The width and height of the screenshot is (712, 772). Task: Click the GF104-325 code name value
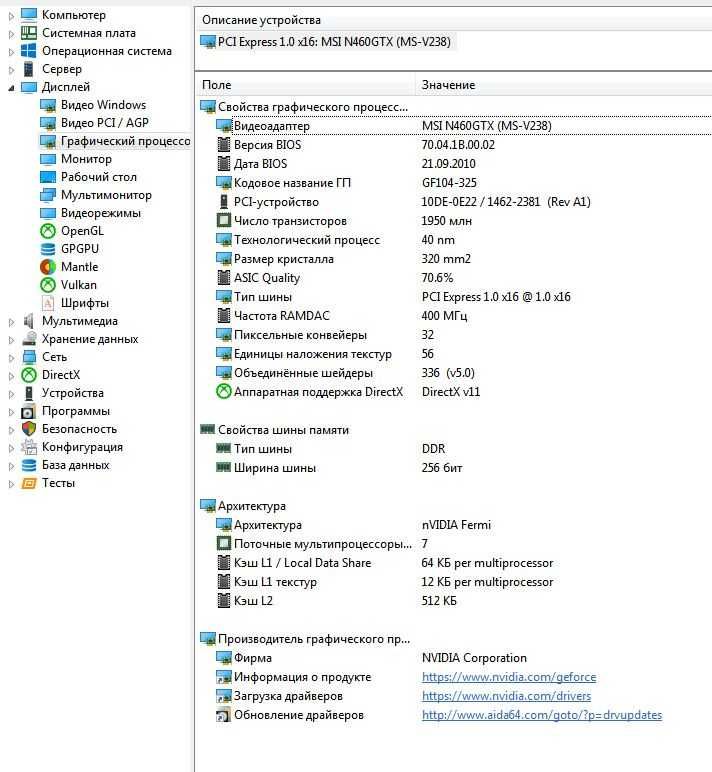click(x=449, y=183)
